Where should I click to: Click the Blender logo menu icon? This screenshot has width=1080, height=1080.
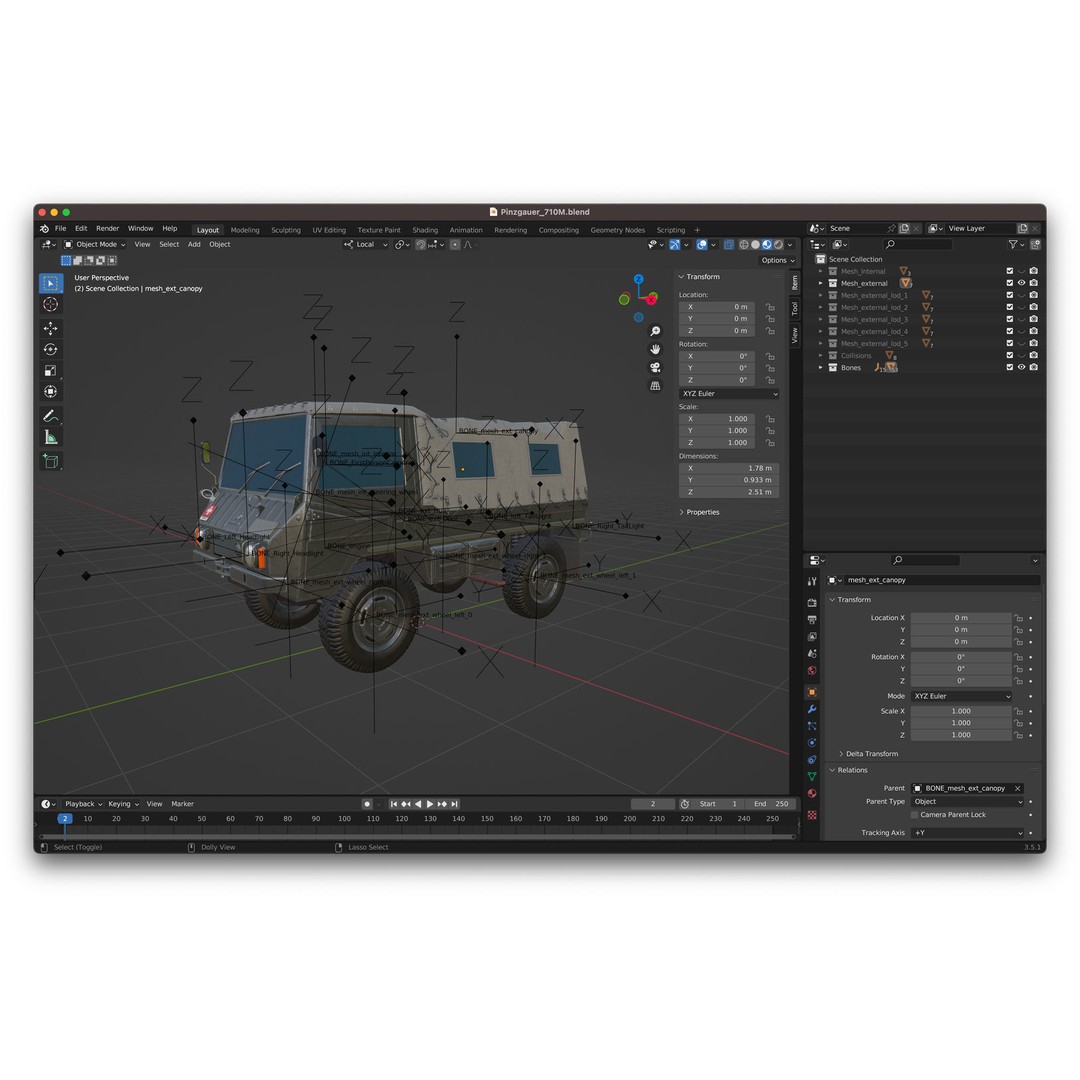click(45, 229)
